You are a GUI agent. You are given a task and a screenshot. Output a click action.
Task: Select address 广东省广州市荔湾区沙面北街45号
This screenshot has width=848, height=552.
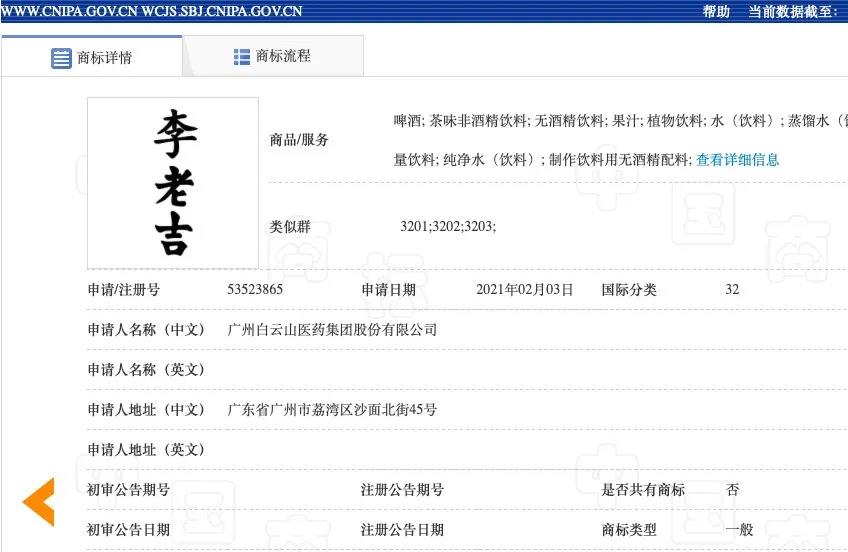click(x=332, y=409)
